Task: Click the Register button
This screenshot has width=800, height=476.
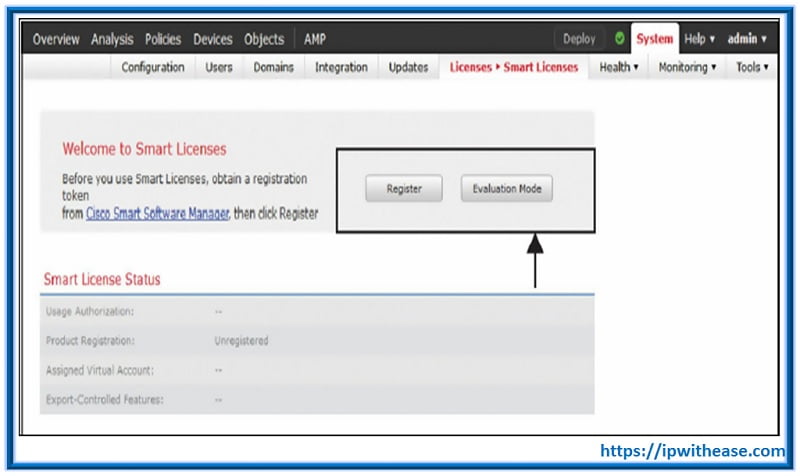Action: click(x=404, y=188)
